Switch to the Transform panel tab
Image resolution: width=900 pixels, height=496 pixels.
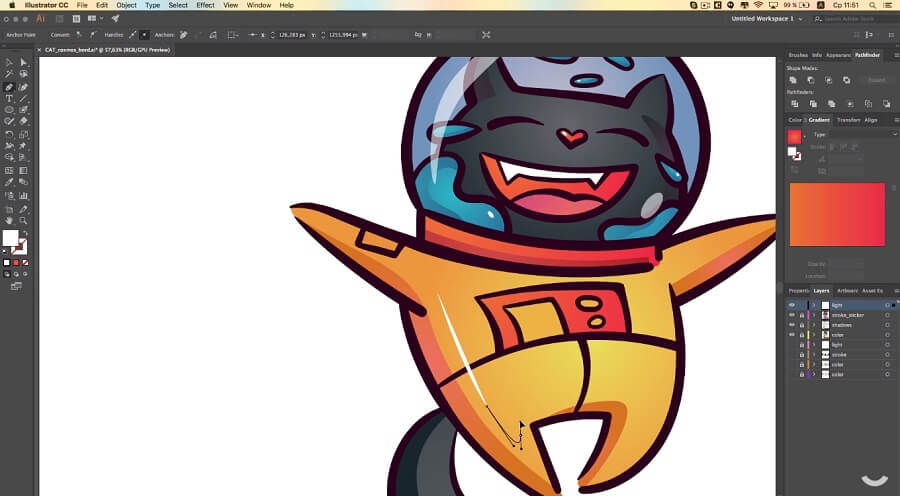(x=848, y=120)
